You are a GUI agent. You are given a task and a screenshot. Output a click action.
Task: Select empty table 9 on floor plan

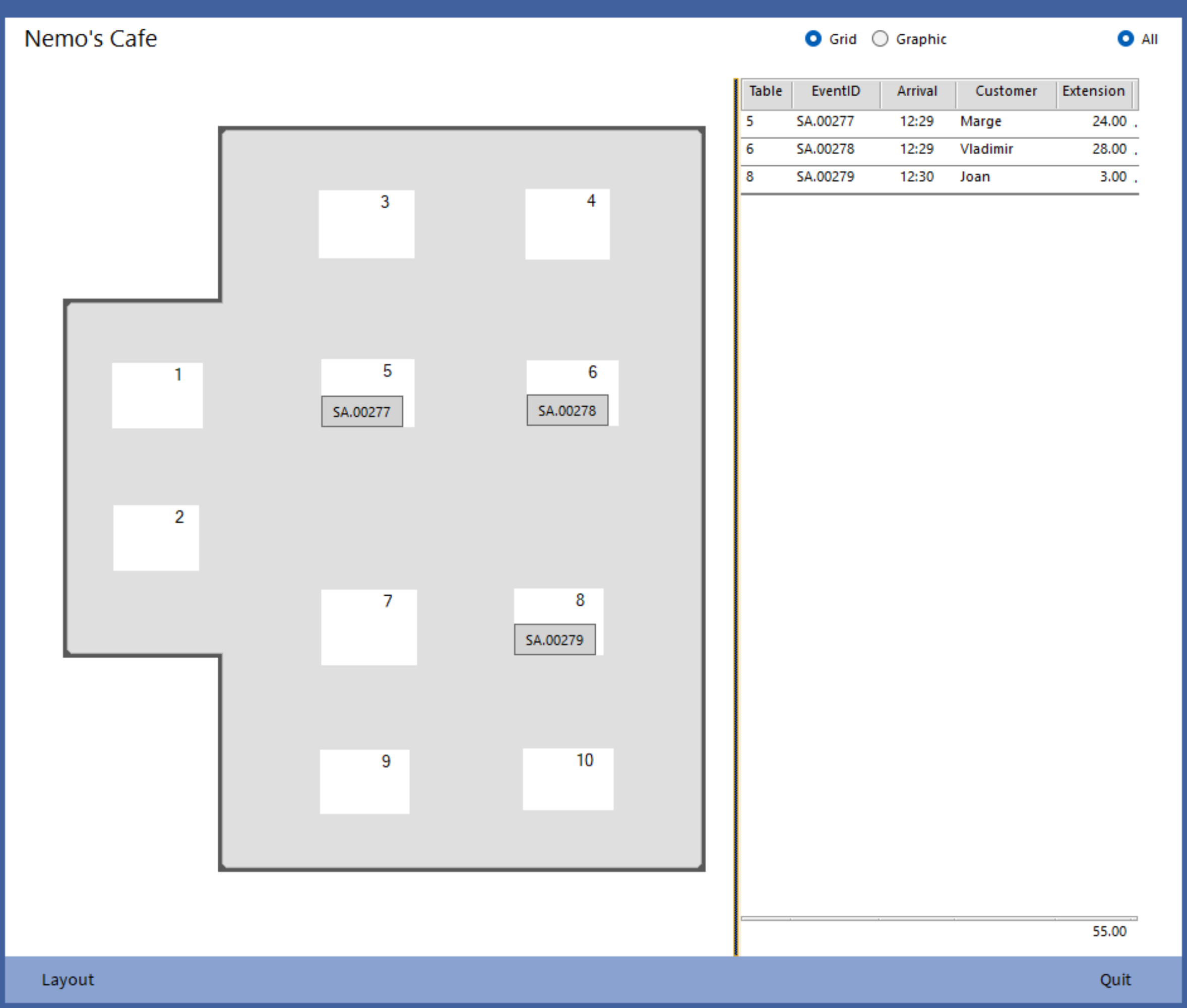point(364,782)
